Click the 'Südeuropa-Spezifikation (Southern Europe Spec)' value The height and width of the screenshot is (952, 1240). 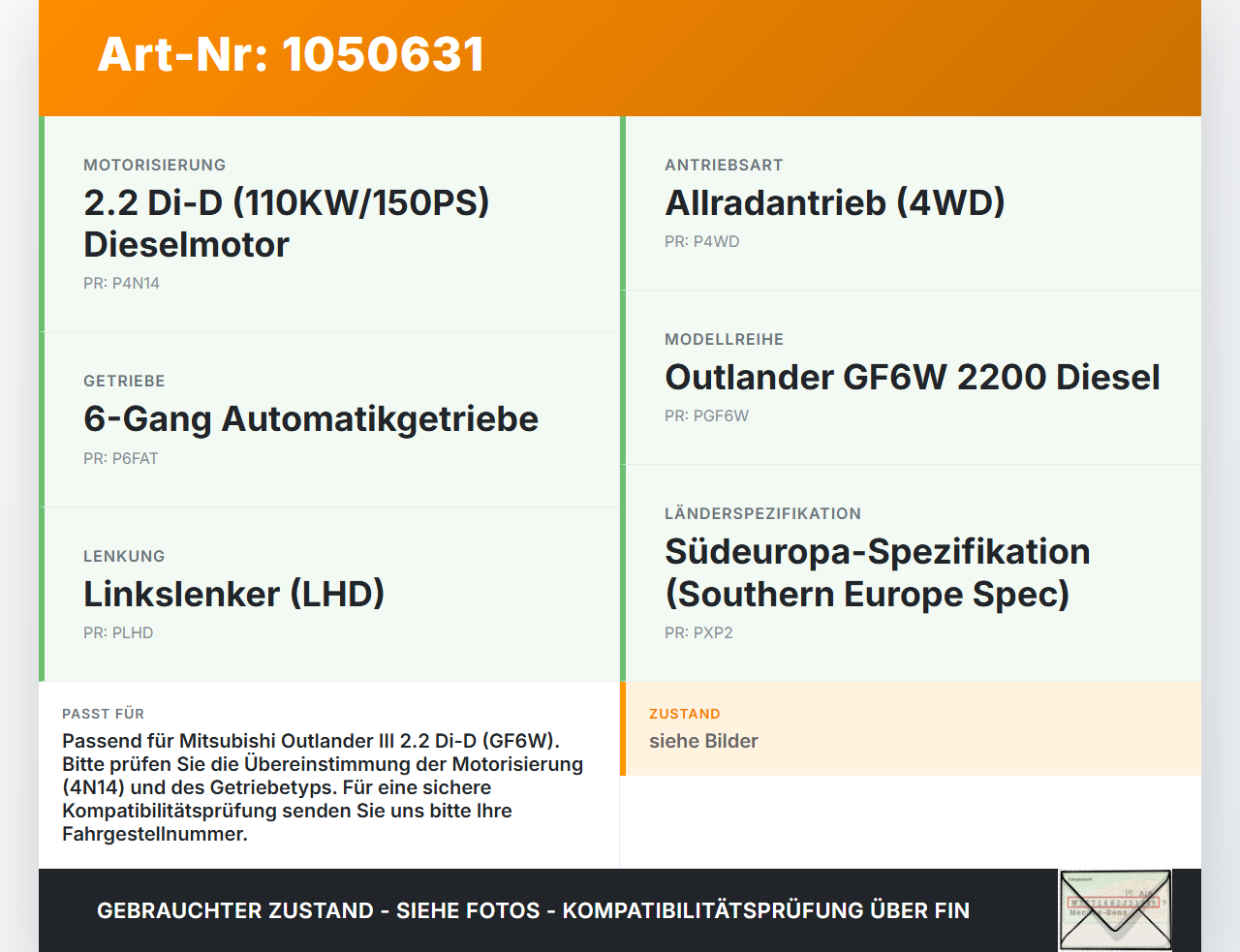tap(878, 572)
